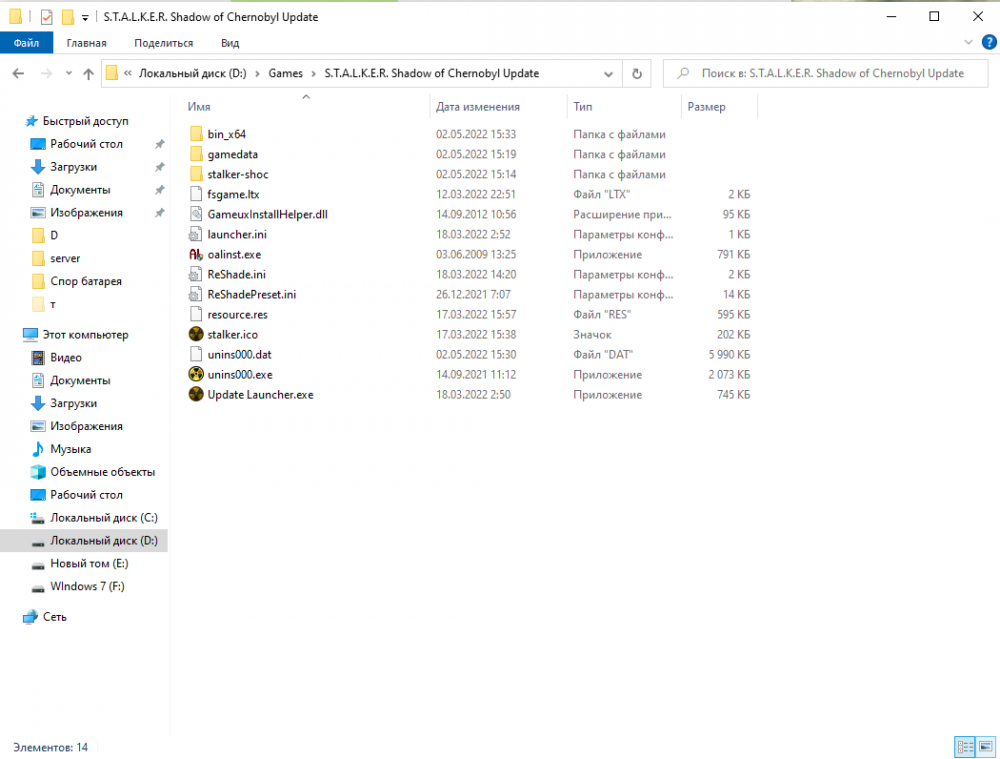
Task: Sort by the Размер column header
Action: coord(719,107)
